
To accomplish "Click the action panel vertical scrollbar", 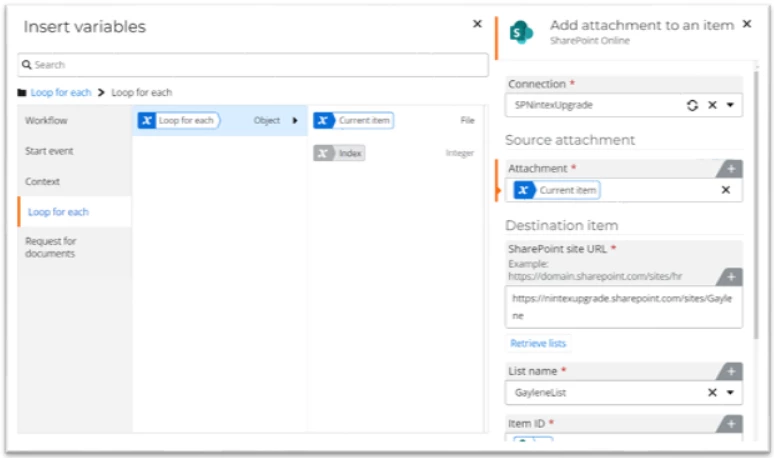I will click(756, 205).
